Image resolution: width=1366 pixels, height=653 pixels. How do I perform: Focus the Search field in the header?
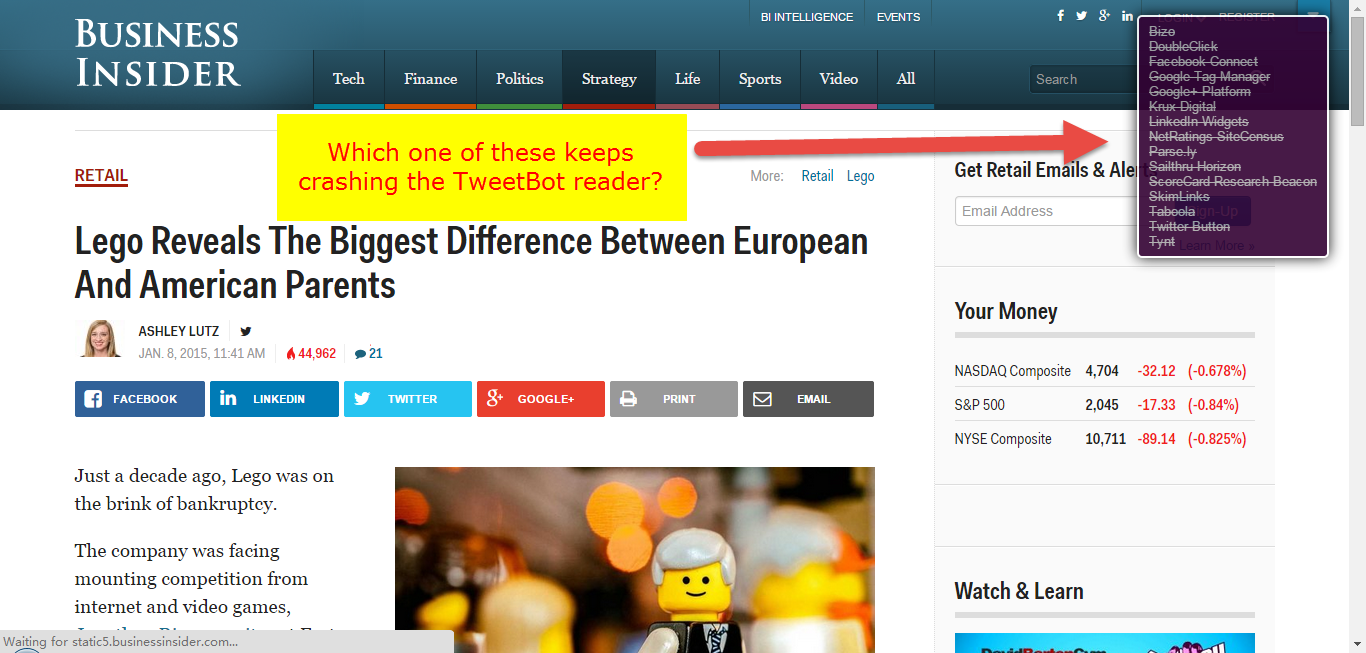[1083, 79]
